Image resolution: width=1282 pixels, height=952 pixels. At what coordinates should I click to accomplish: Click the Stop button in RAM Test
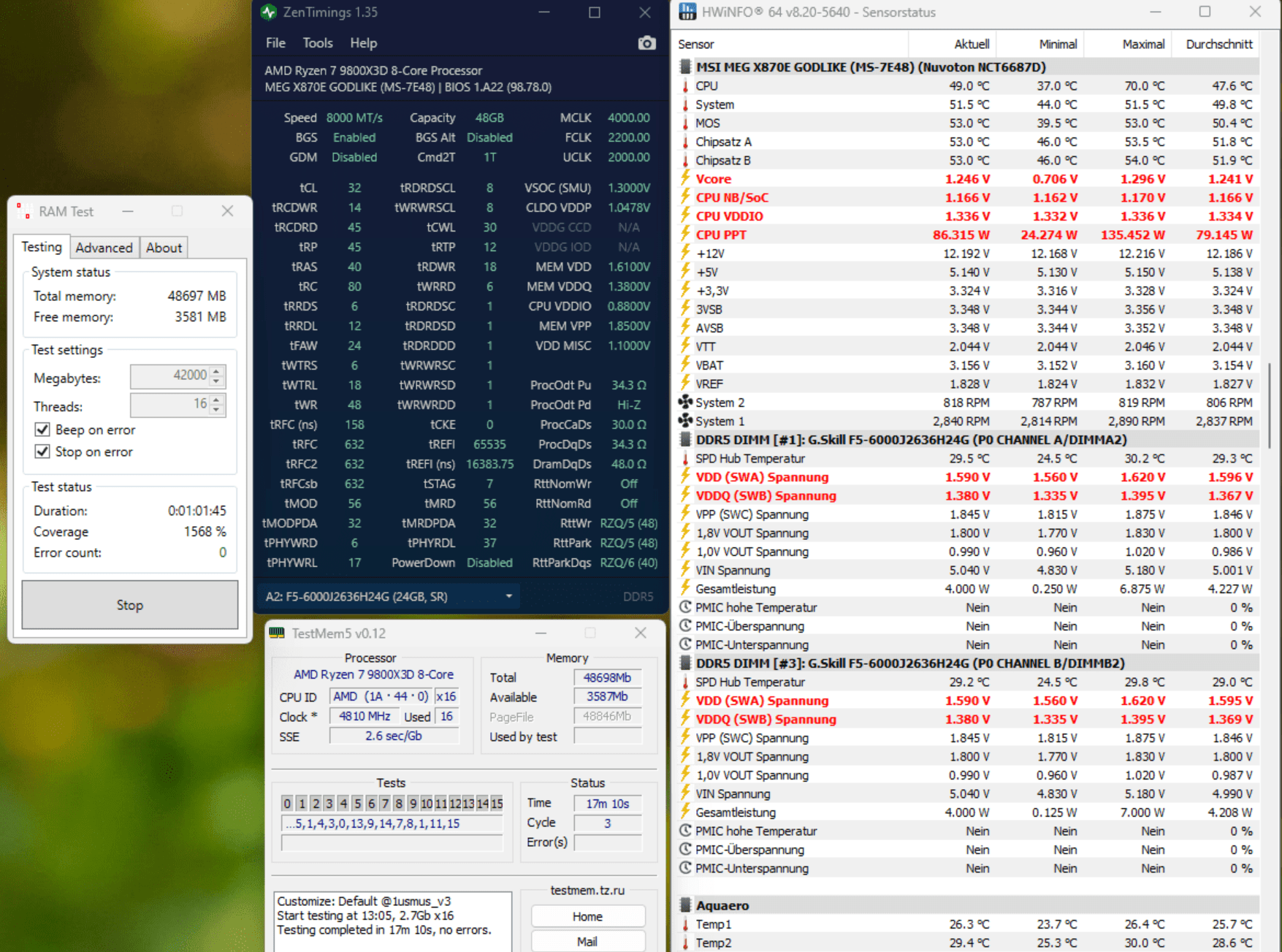130,605
